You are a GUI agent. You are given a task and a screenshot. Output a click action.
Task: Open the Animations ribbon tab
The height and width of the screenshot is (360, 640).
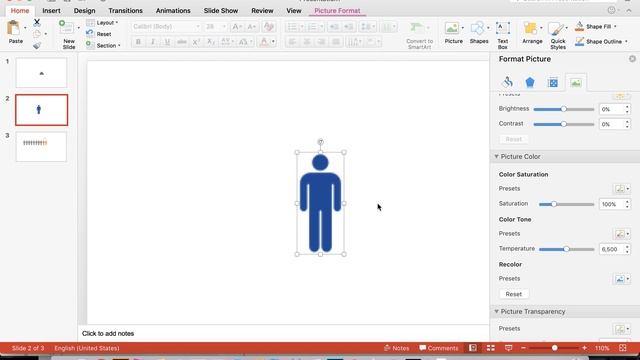coord(173,11)
